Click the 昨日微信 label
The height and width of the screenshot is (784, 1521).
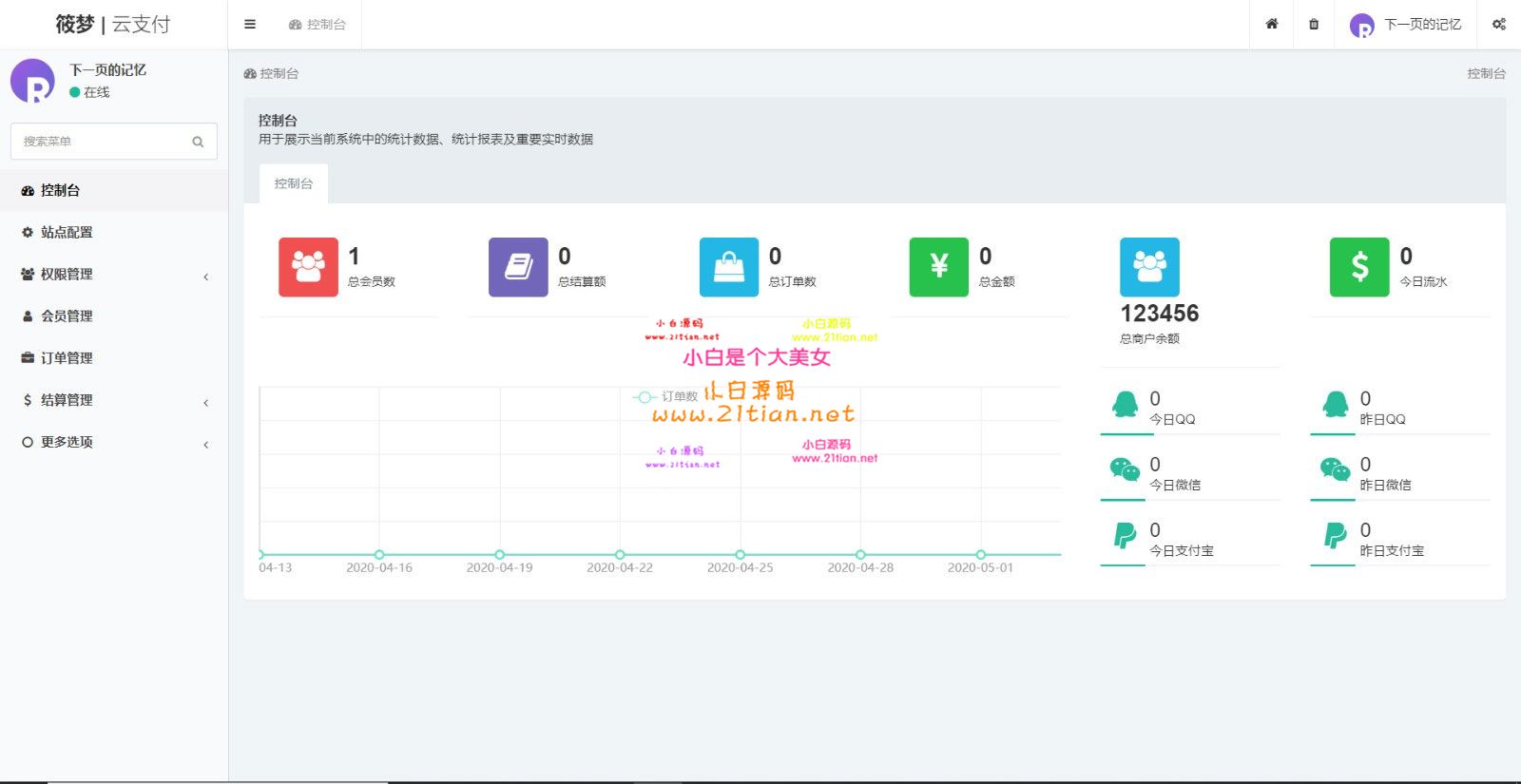(x=1385, y=485)
